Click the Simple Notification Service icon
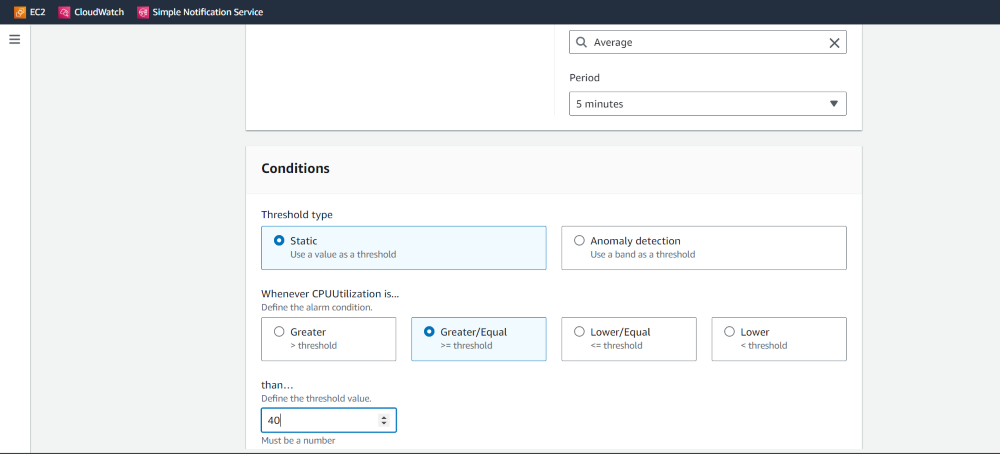 pyautogui.click(x=143, y=12)
